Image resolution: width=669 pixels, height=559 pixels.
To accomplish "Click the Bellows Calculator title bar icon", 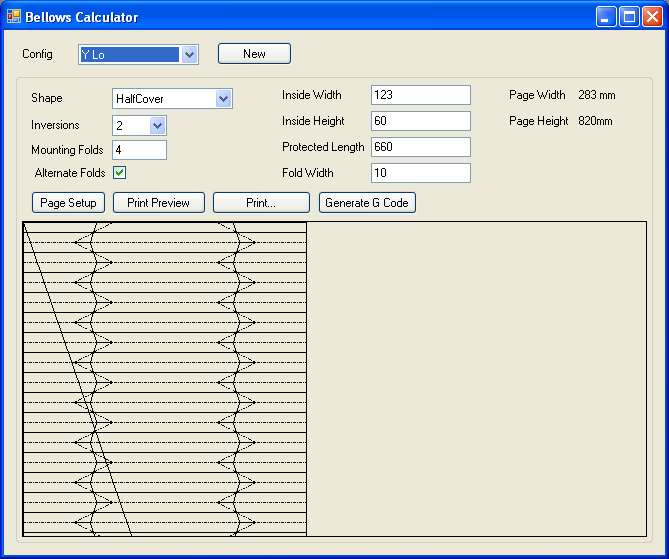I will (x=14, y=17).
